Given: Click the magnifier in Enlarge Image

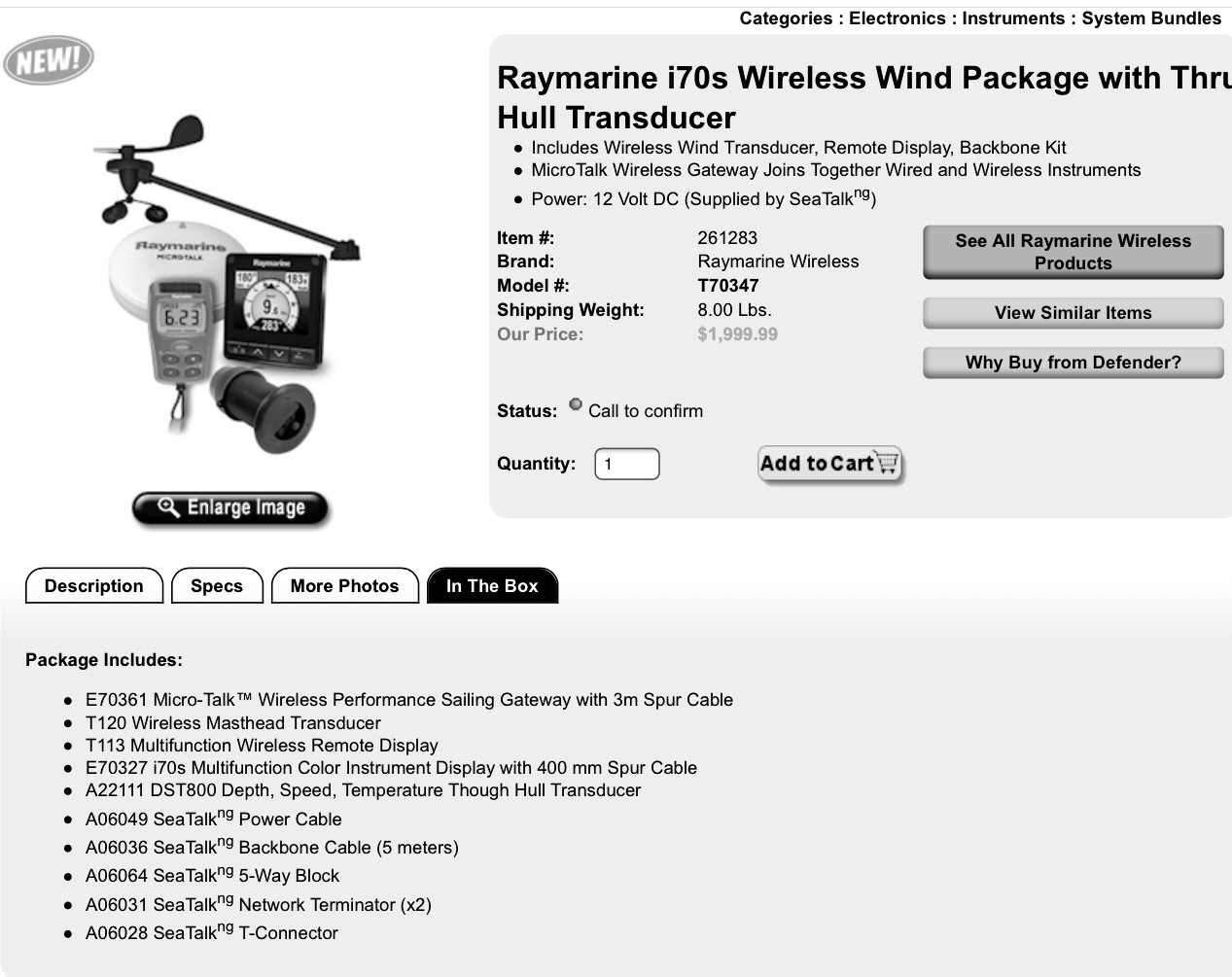Looking at the screenshot, I should pyautogui.click(x=168, y=507).
